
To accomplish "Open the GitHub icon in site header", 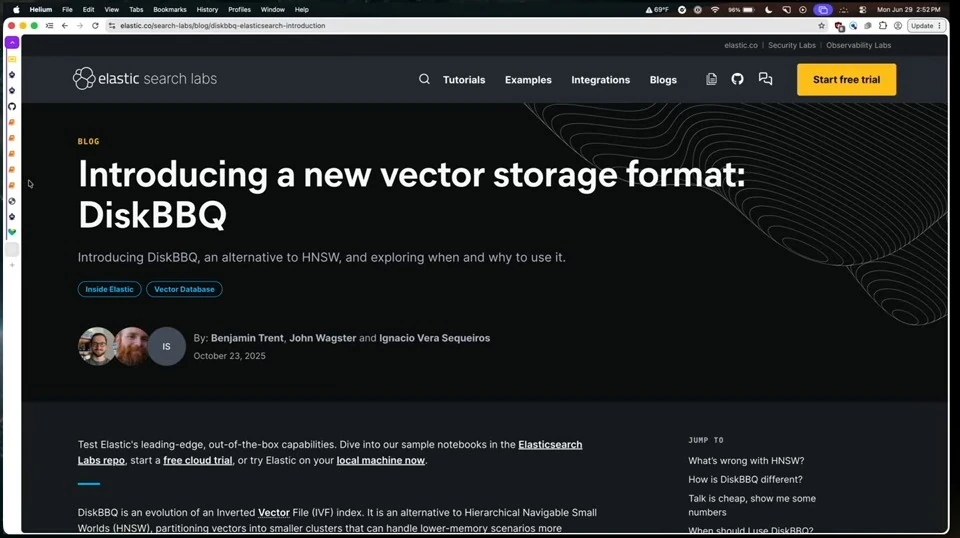I will coord(737,79).
